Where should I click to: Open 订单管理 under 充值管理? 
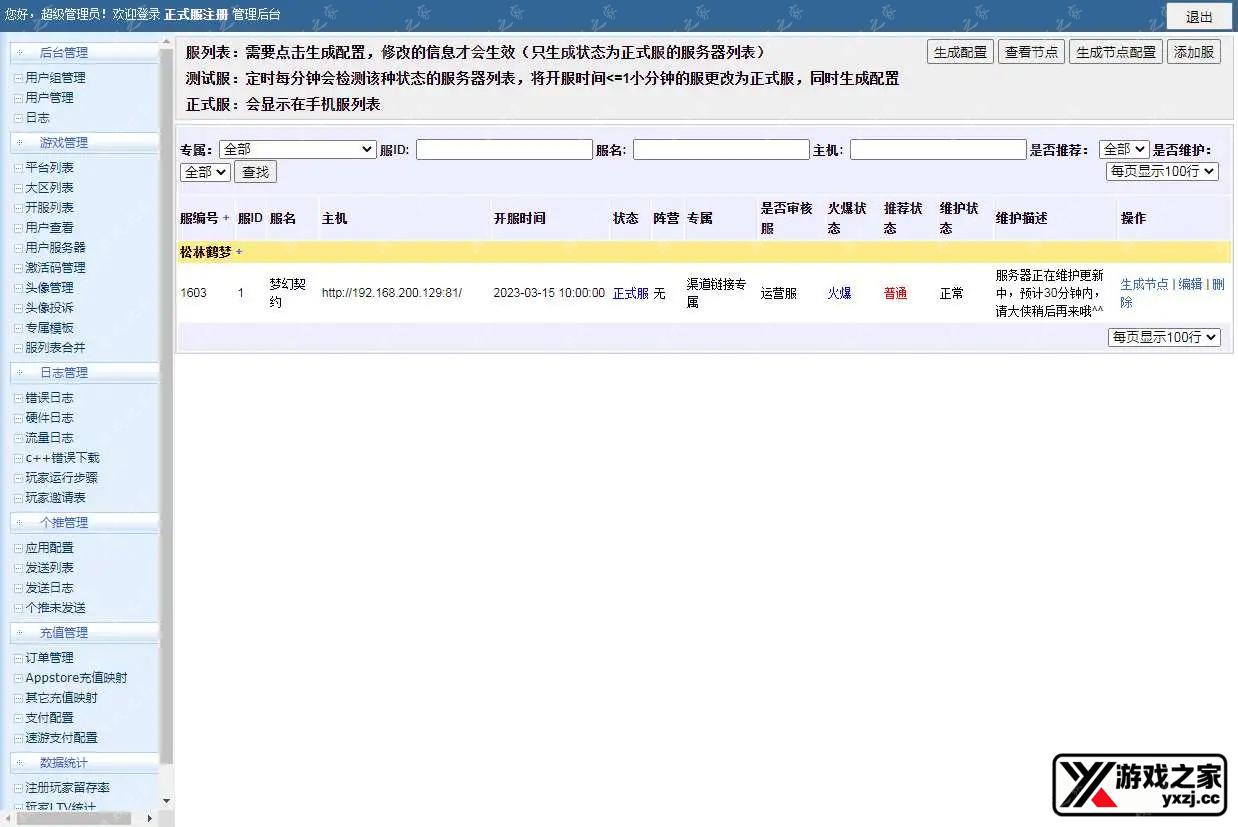click(48, 657)
